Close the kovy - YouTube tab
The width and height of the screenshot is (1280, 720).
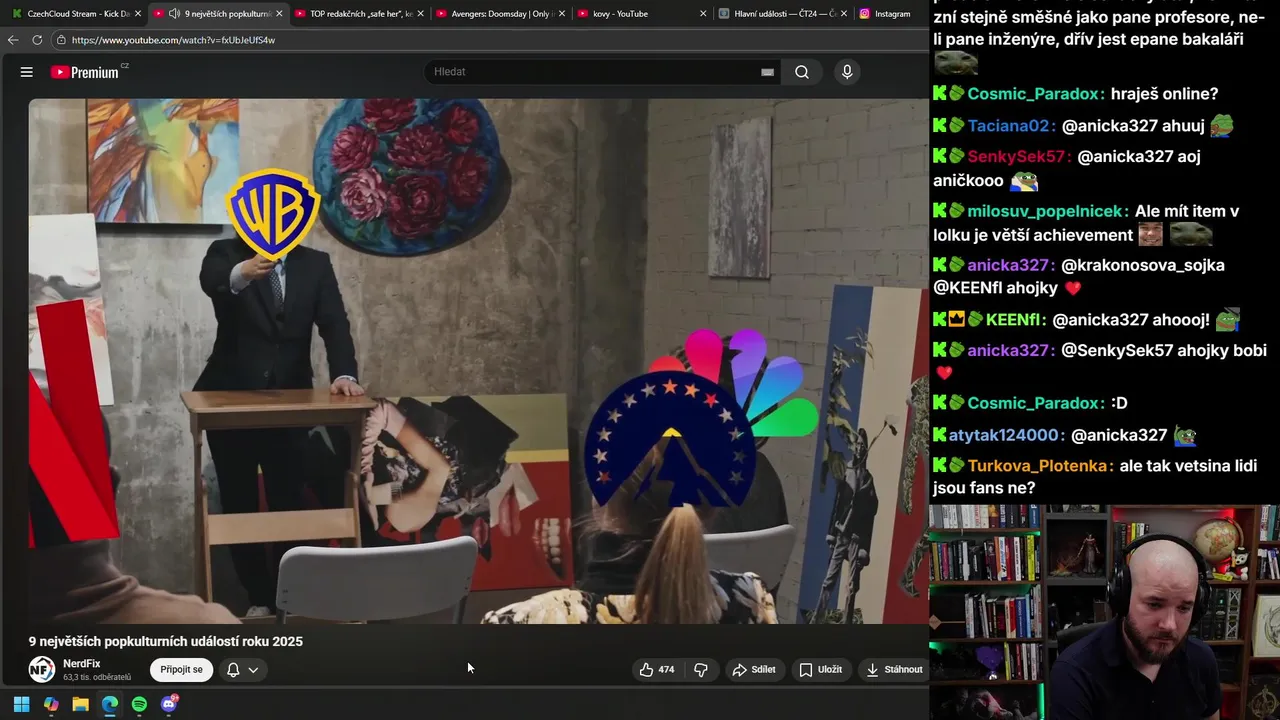coord(703,14)
